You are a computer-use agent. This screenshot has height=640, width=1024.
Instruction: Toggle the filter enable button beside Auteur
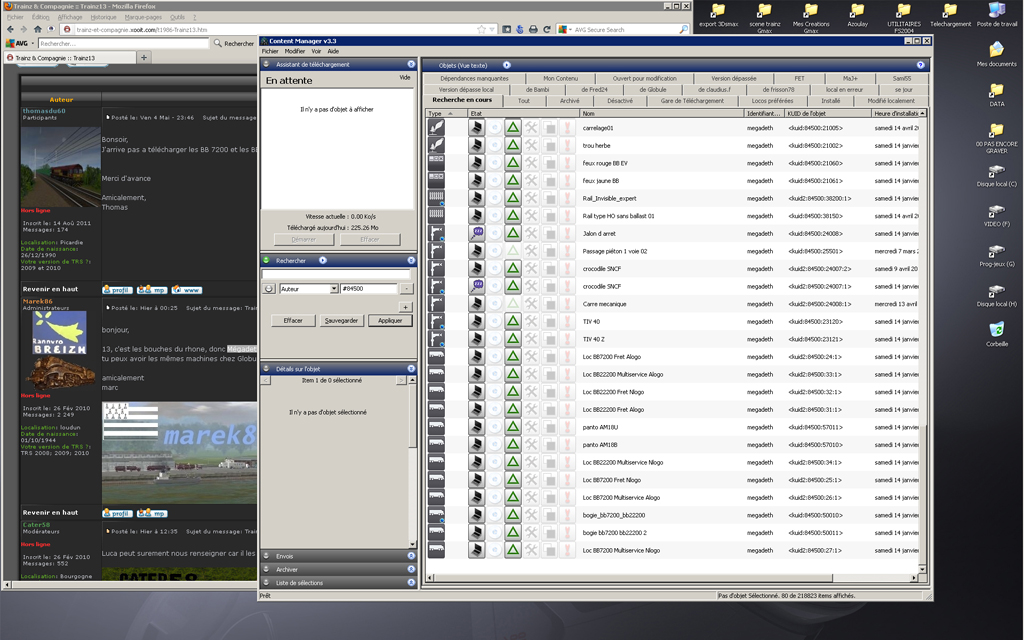(x=269, y=289)
